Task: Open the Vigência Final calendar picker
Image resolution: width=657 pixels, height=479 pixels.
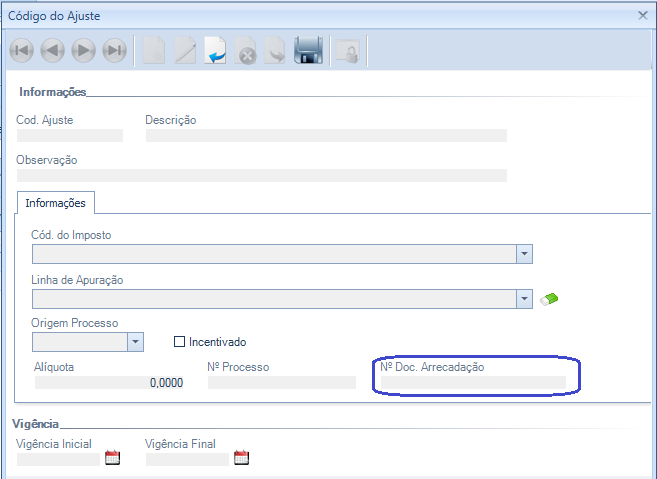Action: coord(241,457)
